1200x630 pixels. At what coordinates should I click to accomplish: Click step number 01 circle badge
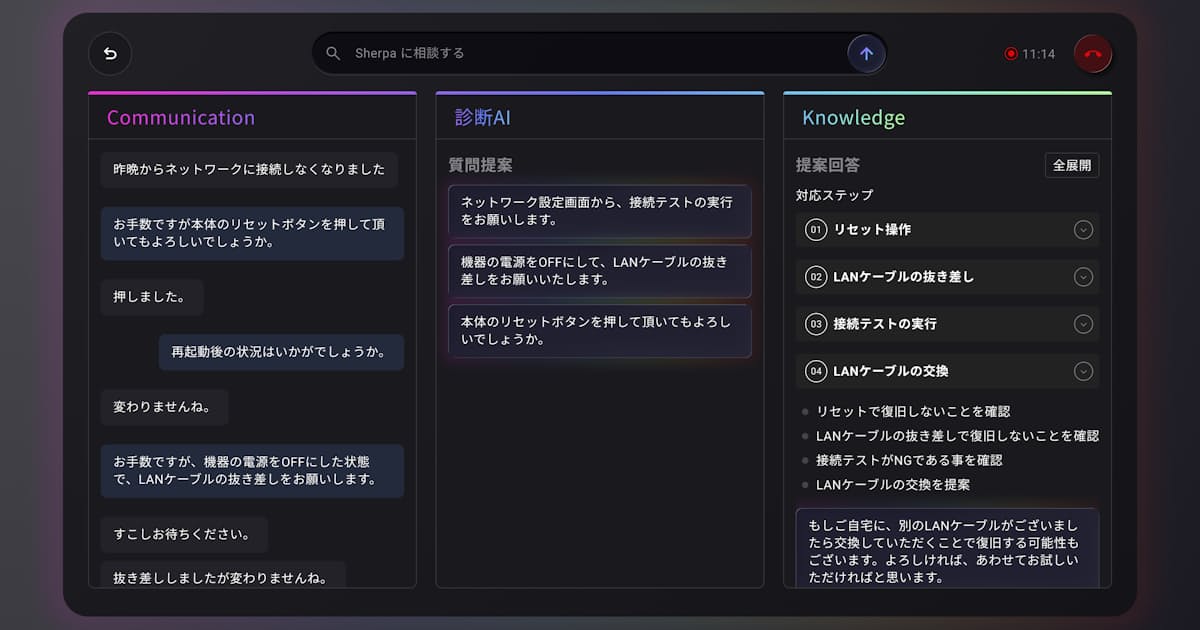click(816, 230)
